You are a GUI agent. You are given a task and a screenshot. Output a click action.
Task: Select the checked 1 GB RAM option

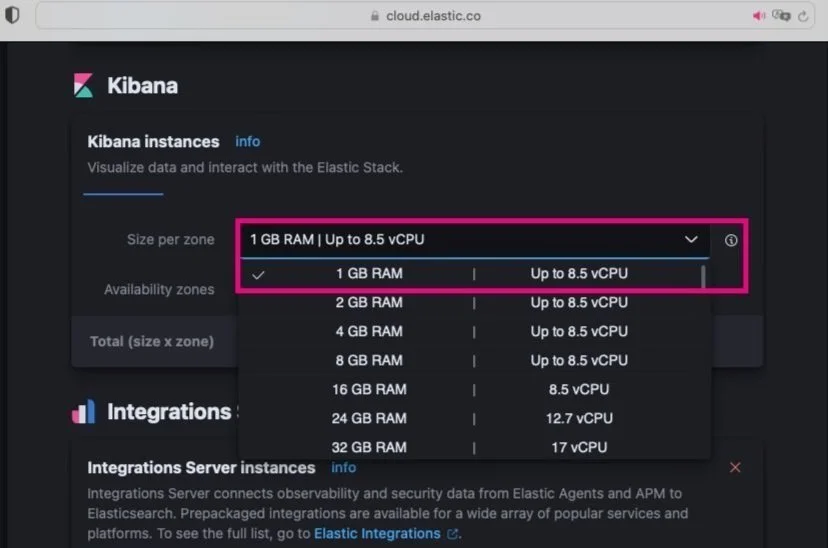pos(370,273)
